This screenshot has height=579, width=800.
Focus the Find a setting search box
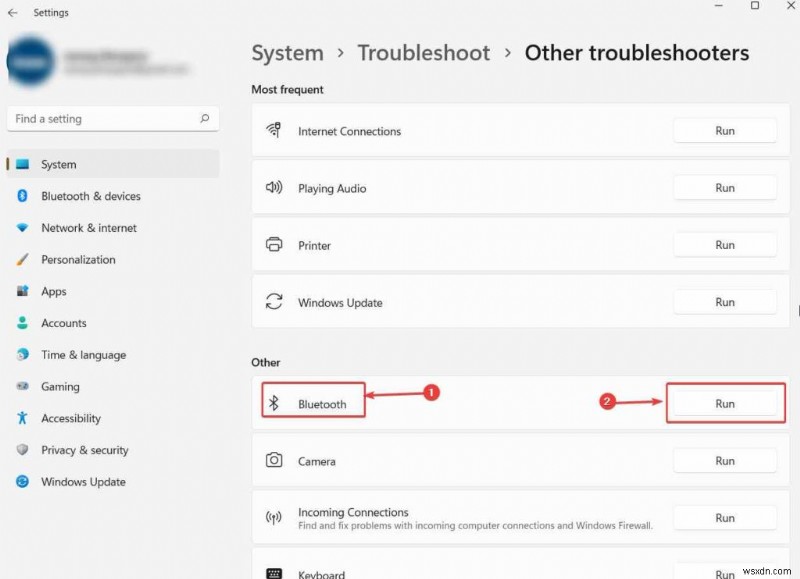pyautogui.click(x=113, y=119)
